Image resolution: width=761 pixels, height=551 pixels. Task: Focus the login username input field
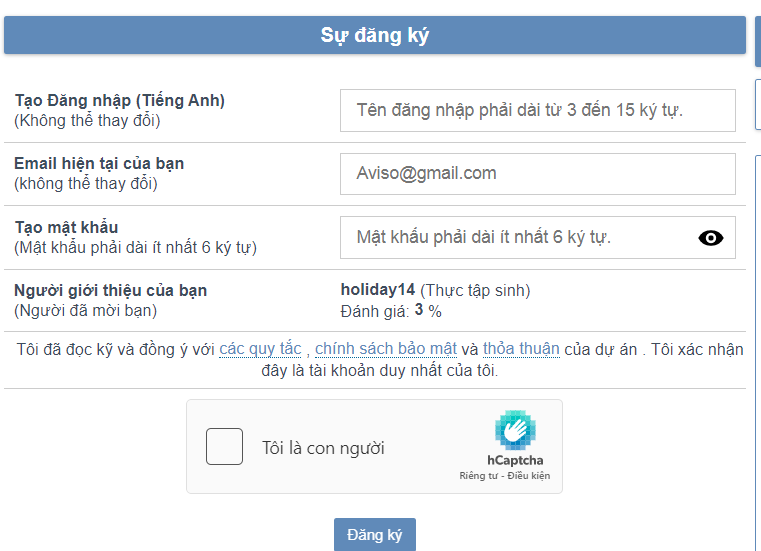pyautogui.click(x=537, y=110)
